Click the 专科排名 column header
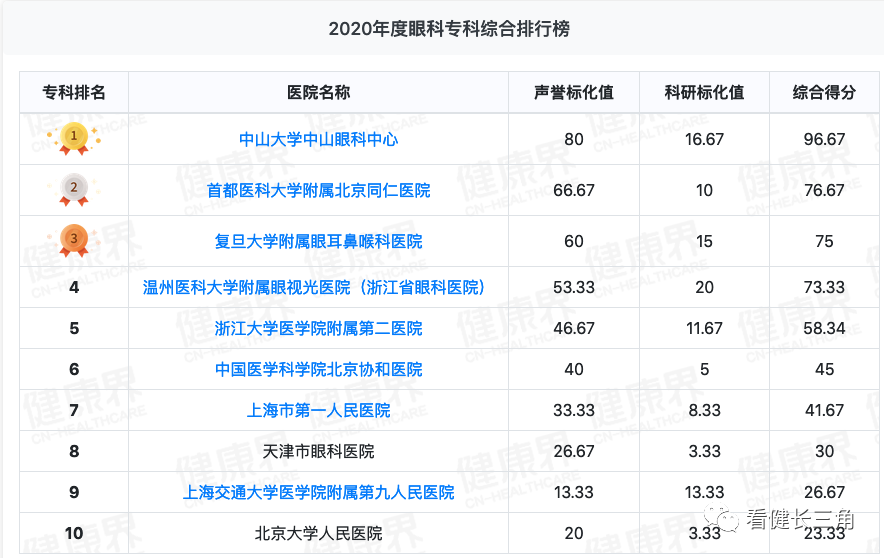The height and width of the screenshot is (558, 884). point(74,92)
